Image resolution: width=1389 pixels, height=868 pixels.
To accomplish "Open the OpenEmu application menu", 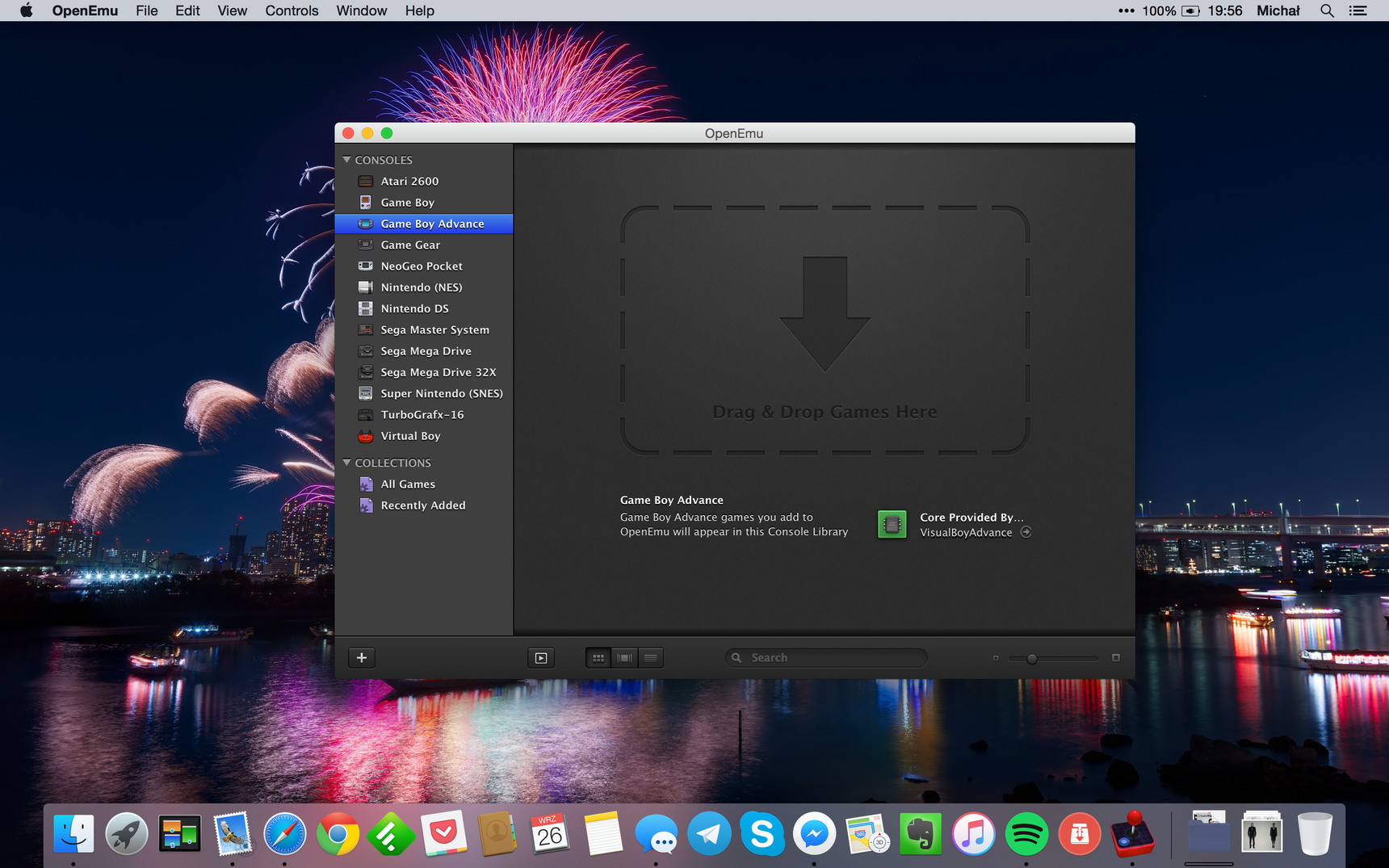I will [x=85, y=10].
